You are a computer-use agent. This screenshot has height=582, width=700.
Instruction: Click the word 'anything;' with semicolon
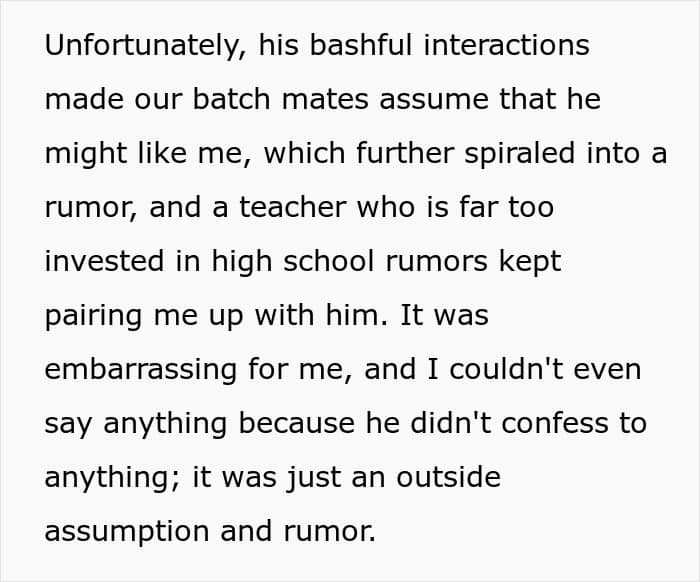pos(112,478)
